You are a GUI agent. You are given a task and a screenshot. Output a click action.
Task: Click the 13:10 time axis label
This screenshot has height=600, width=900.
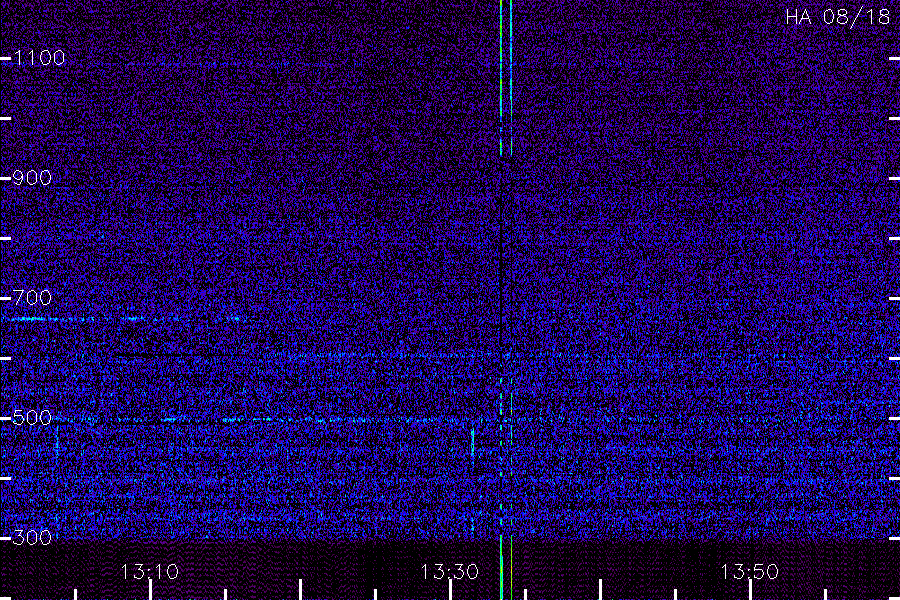coord(150,572)
